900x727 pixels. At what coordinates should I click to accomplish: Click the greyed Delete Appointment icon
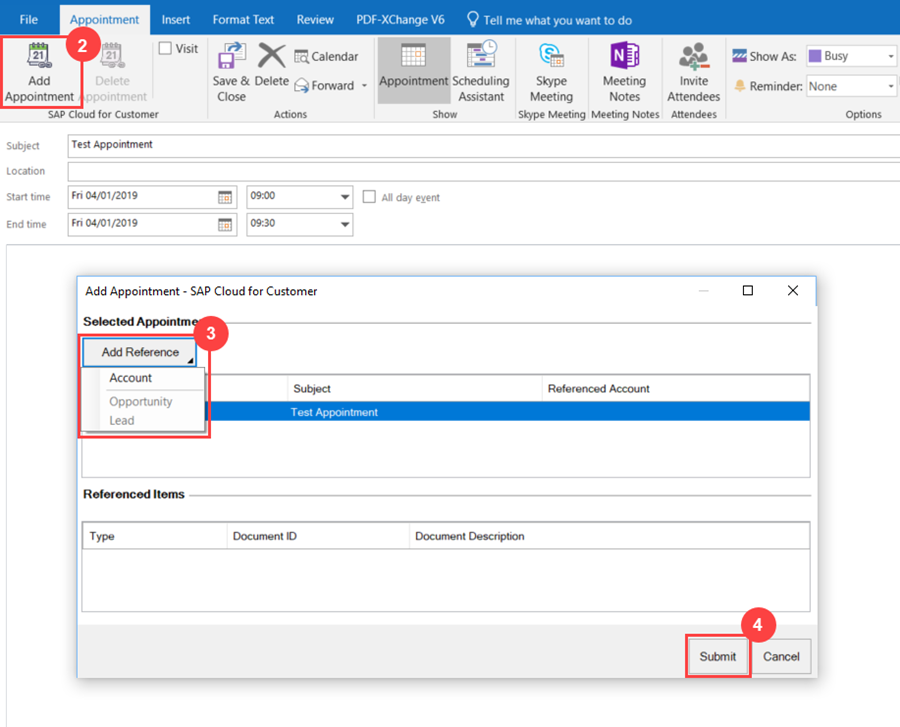(112, 56)
